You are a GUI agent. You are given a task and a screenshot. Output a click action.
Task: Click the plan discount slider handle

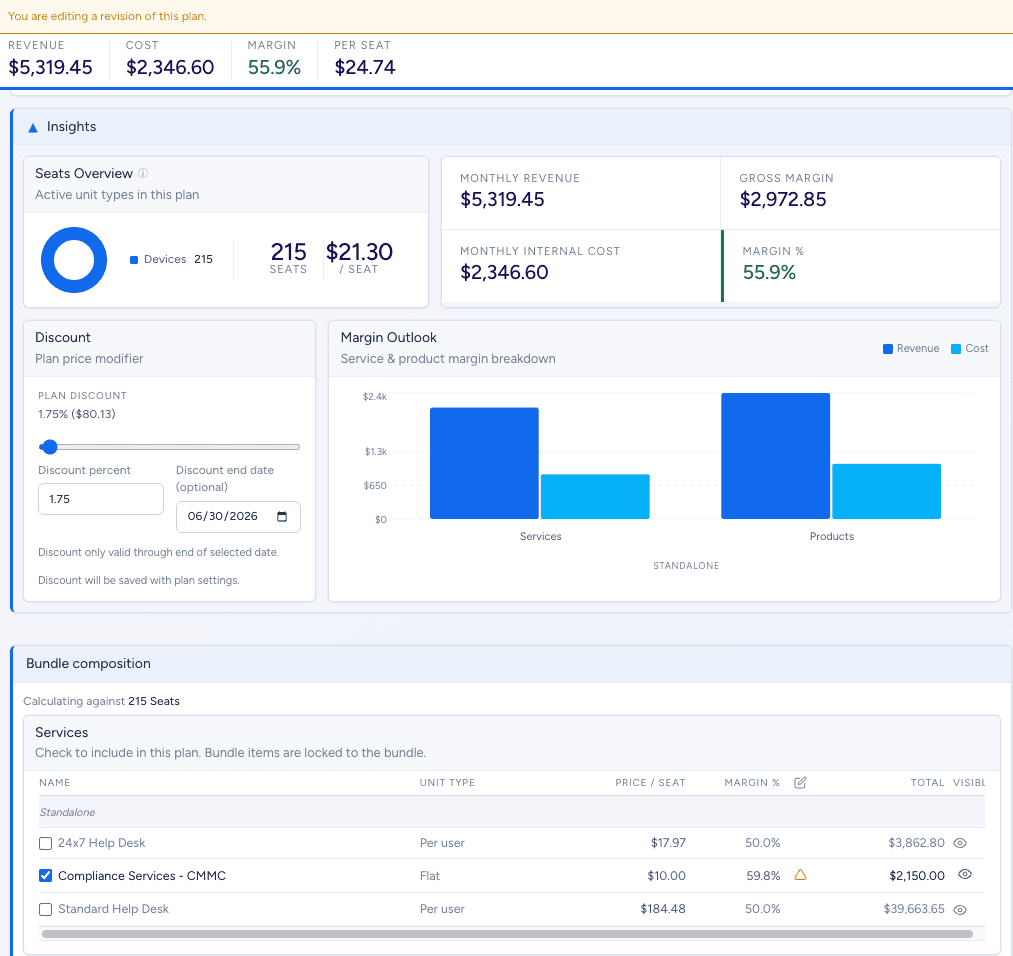click(x=49, y=447)
